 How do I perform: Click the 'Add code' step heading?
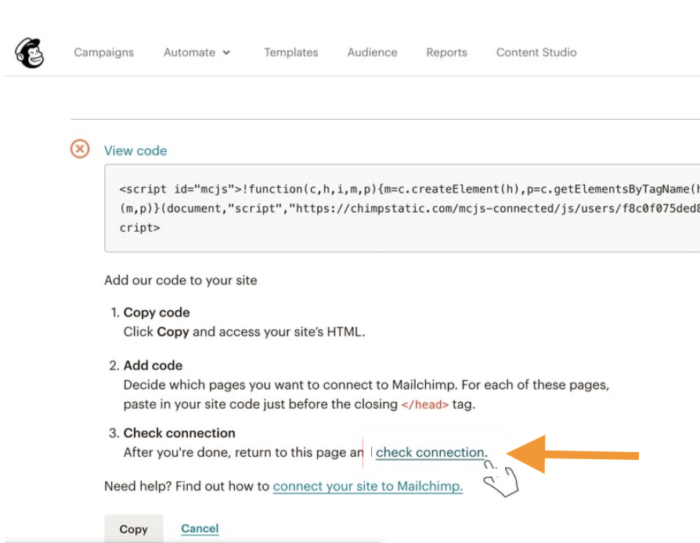point(153,365)
